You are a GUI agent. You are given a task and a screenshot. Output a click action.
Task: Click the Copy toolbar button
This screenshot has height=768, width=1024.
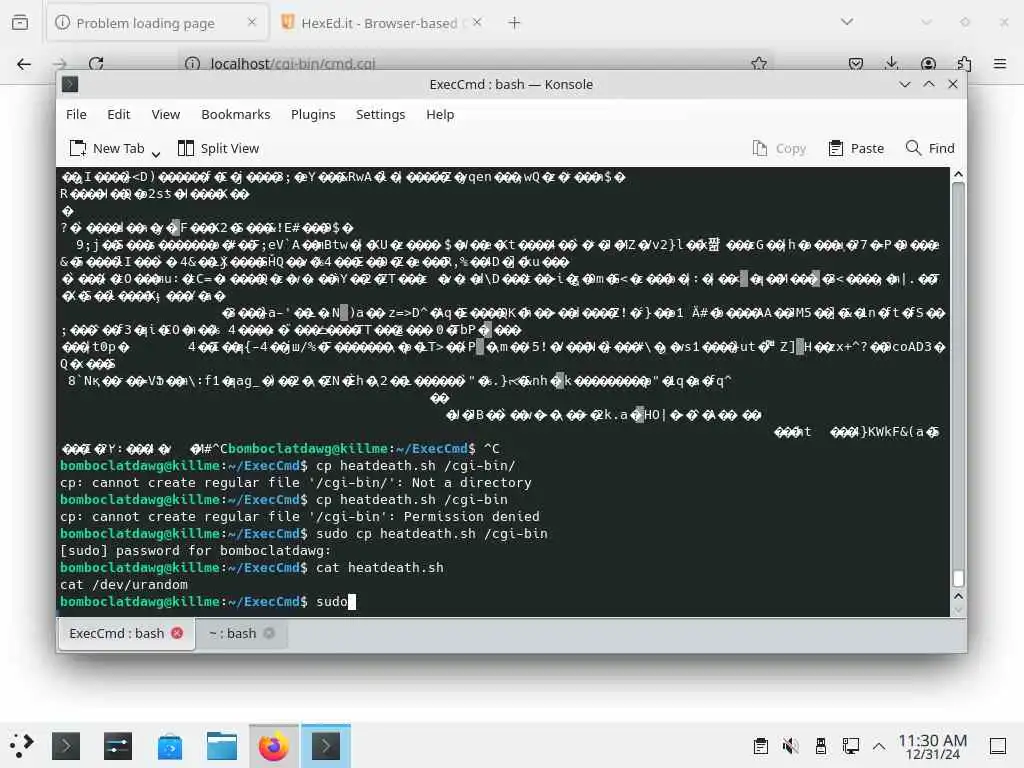[x=778, y=148]
